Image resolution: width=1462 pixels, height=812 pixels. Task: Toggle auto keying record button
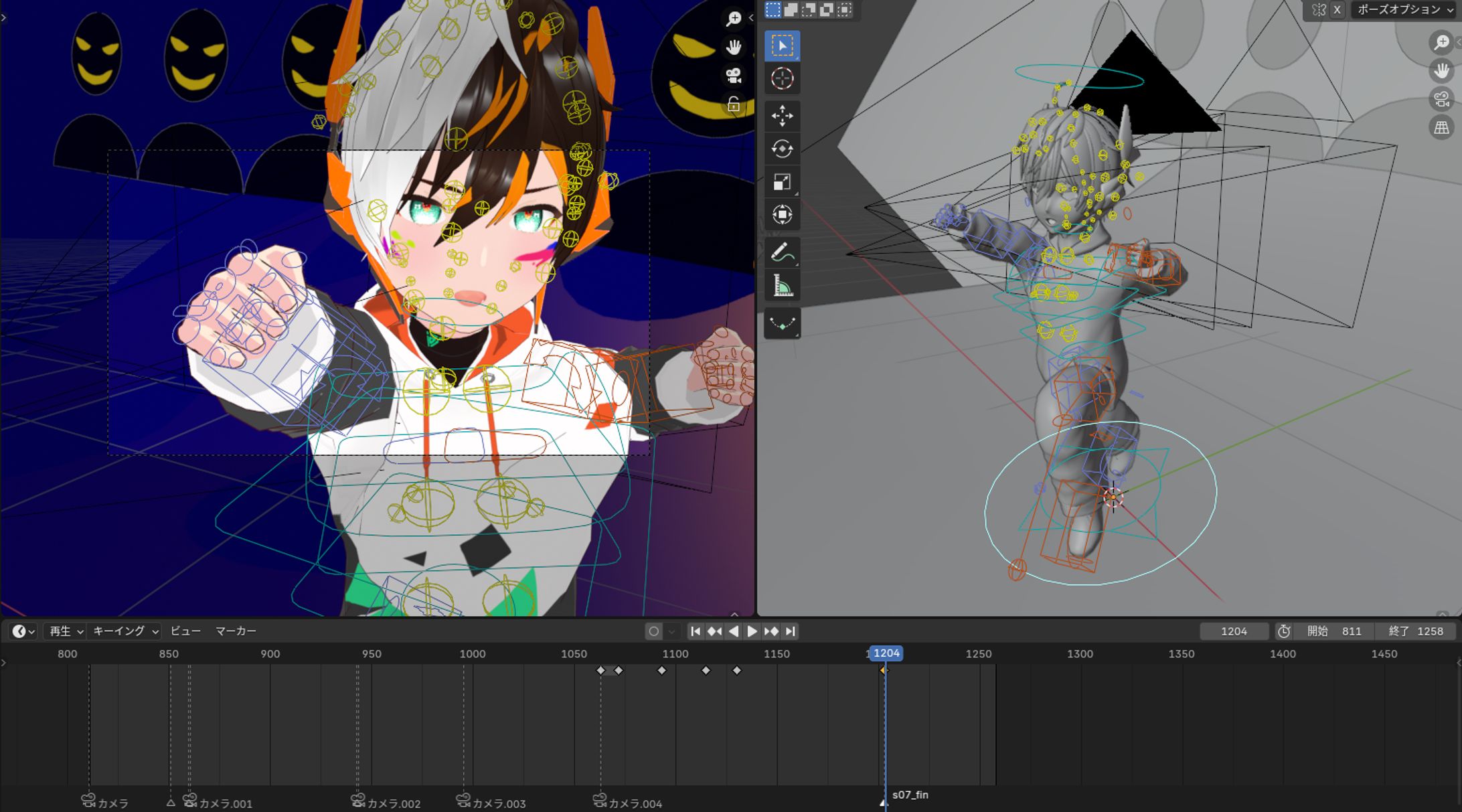(654, 631)
